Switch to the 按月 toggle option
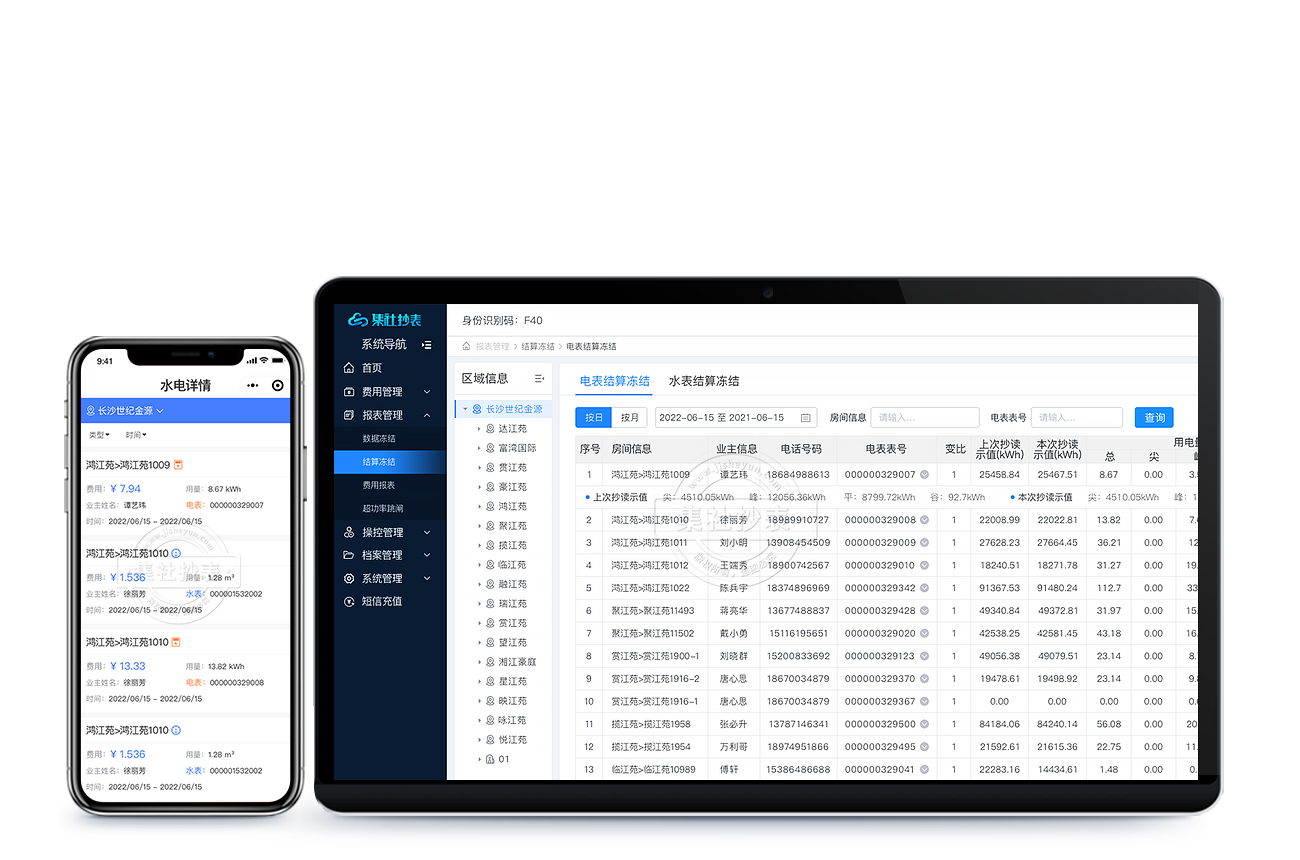This screenshot has width=1300, height=860. pyautogui.click(x=630, y=418)
